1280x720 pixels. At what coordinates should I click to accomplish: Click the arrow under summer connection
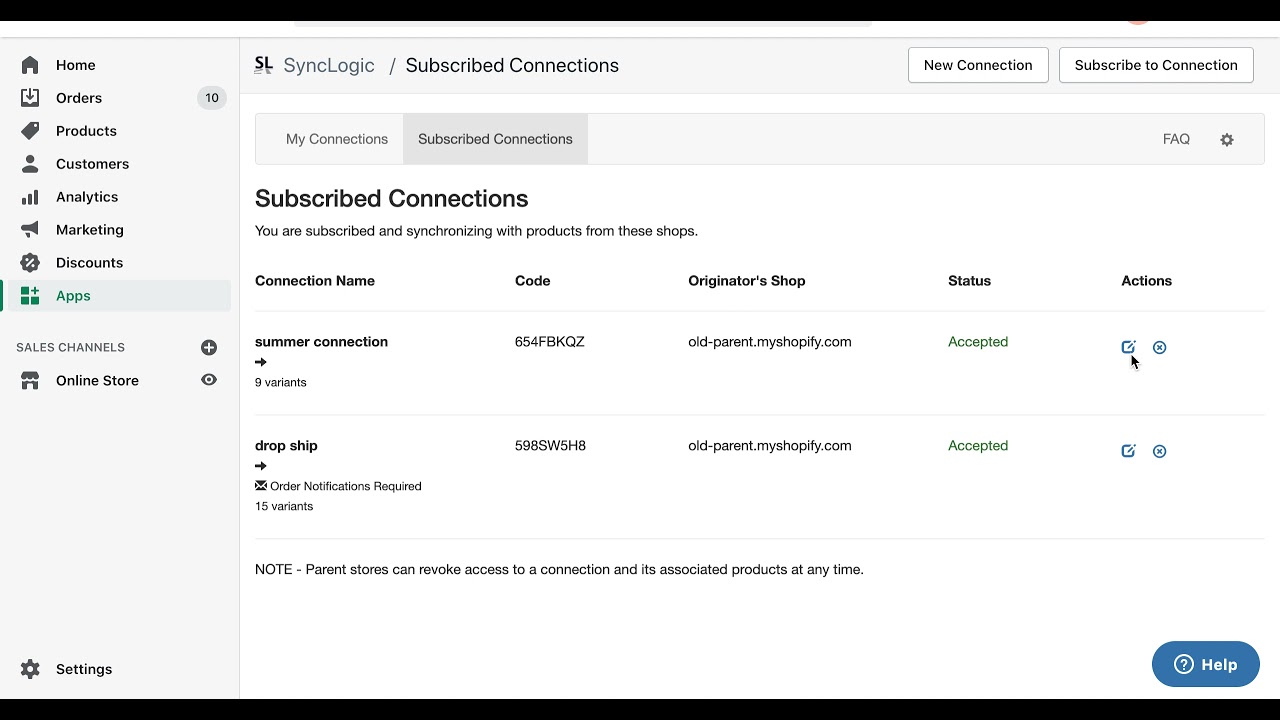click(261, 362)
